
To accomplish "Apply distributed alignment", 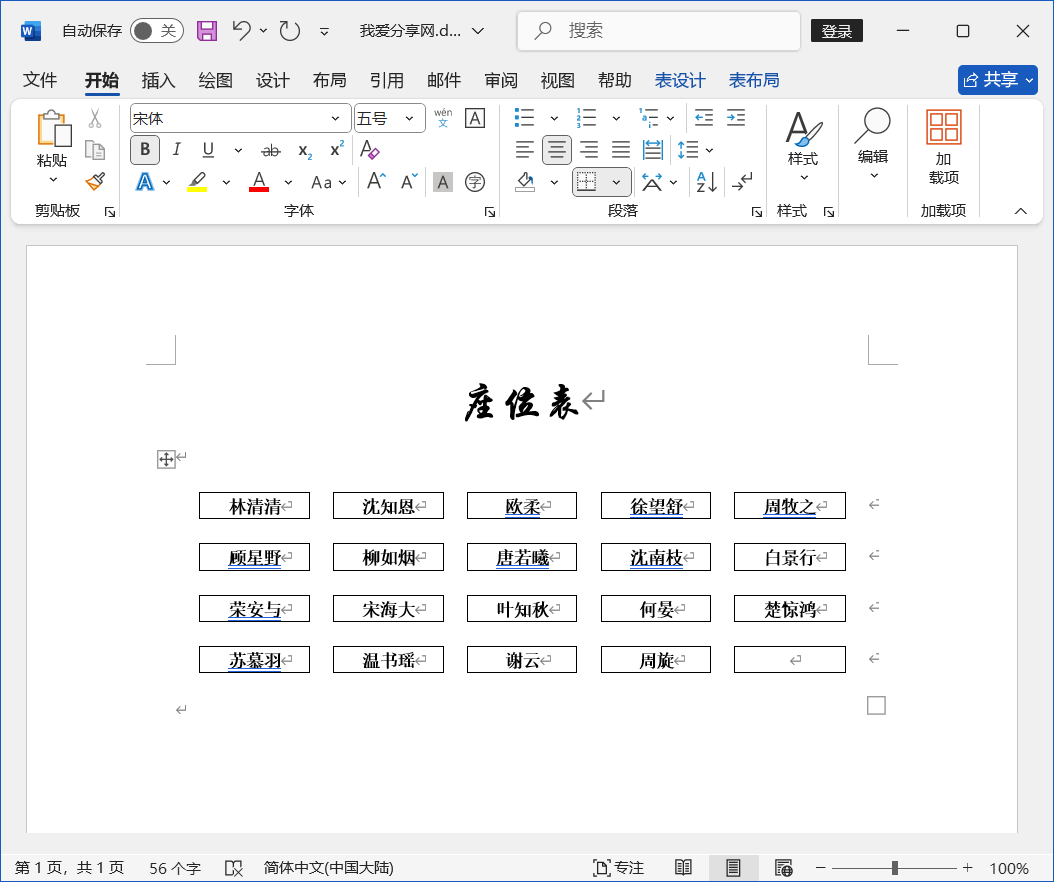I will pos(653,149).
